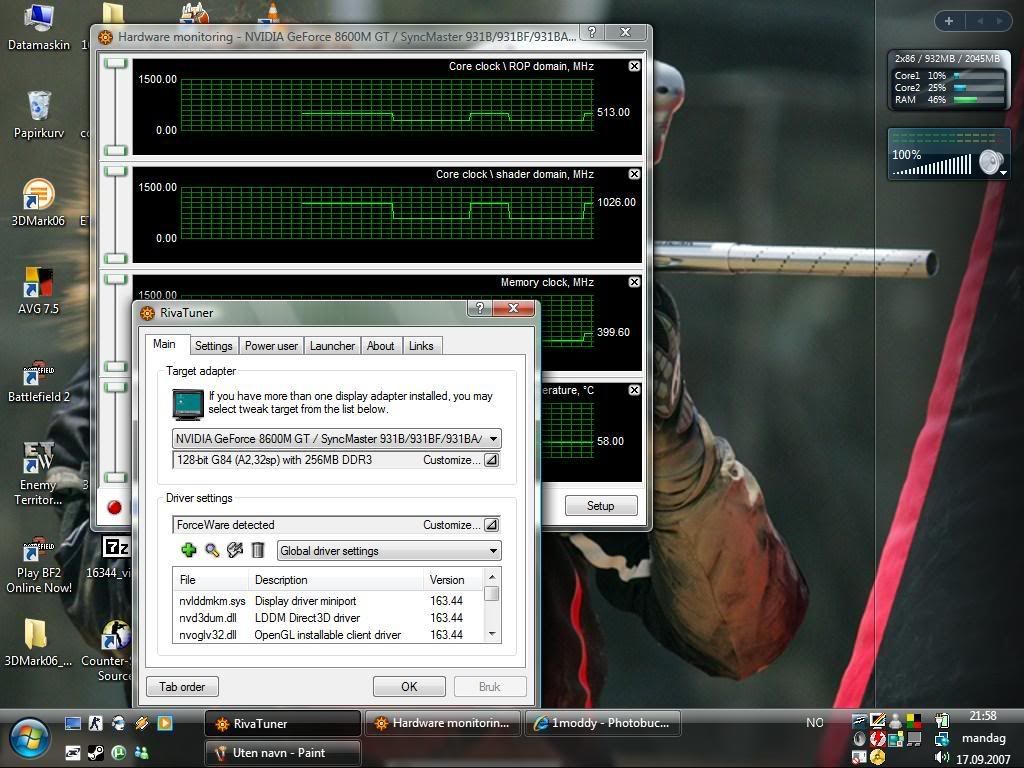
Task: Open the Links tab
Action: point(421,345)
